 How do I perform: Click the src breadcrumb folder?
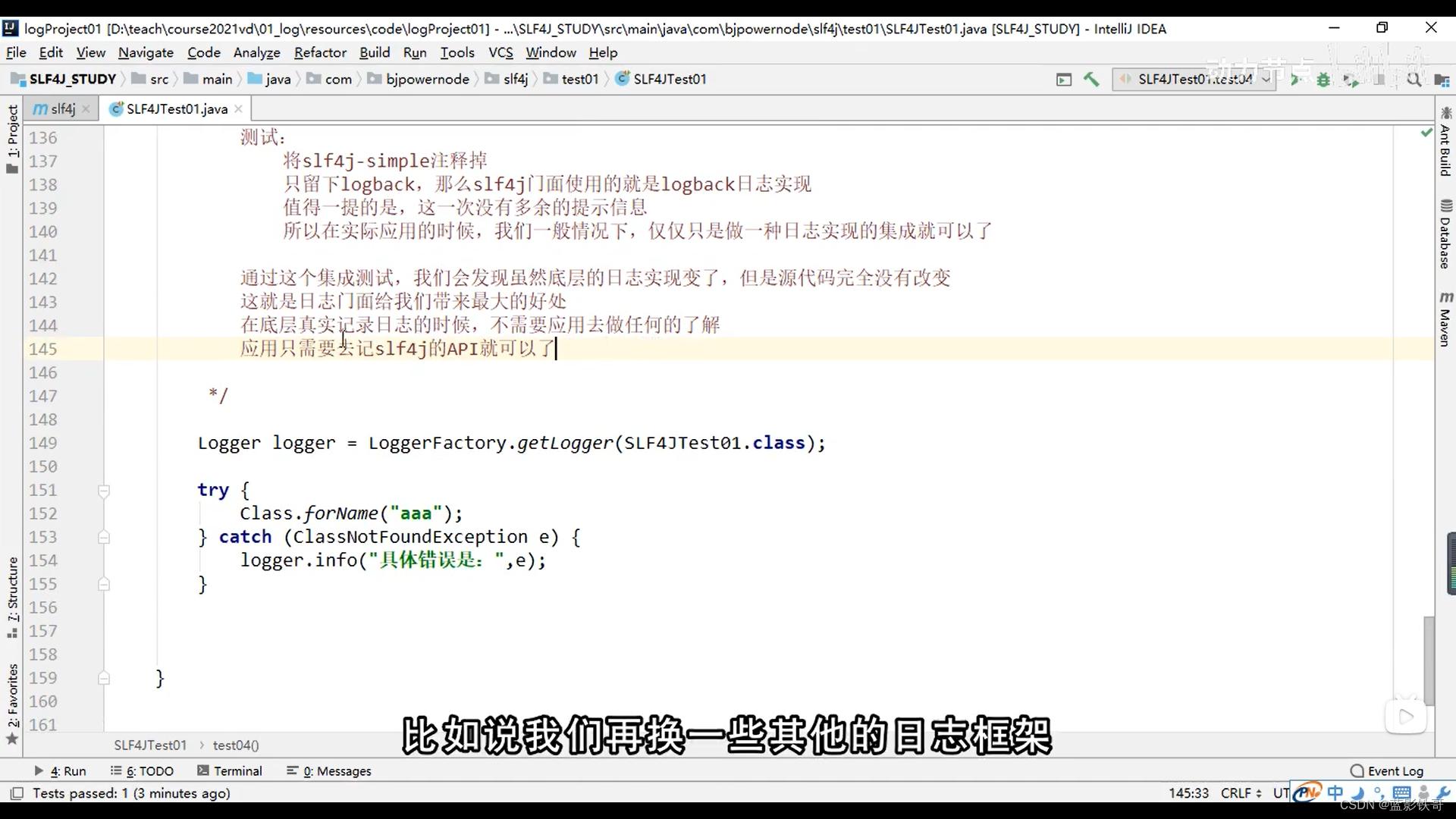tap(151, 79)
